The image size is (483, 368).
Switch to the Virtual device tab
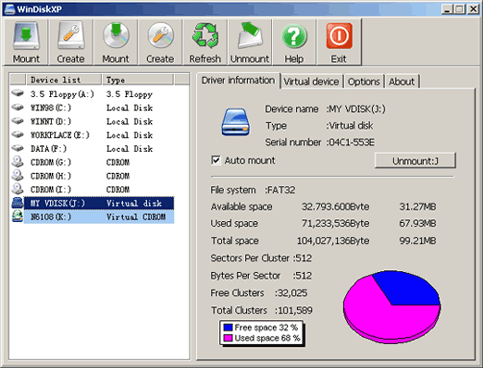coord(311,82)
